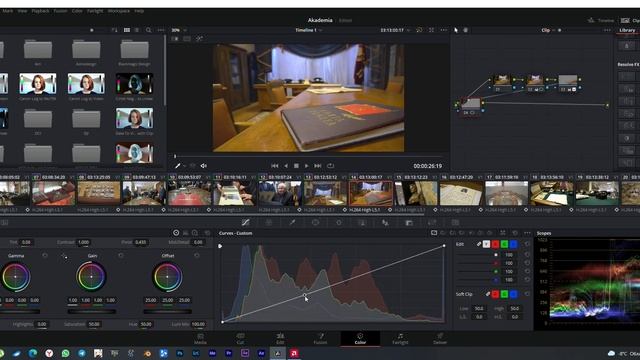Open the Power Window palette icon
The image size is (640, 360).
click(x=316, y=222)
